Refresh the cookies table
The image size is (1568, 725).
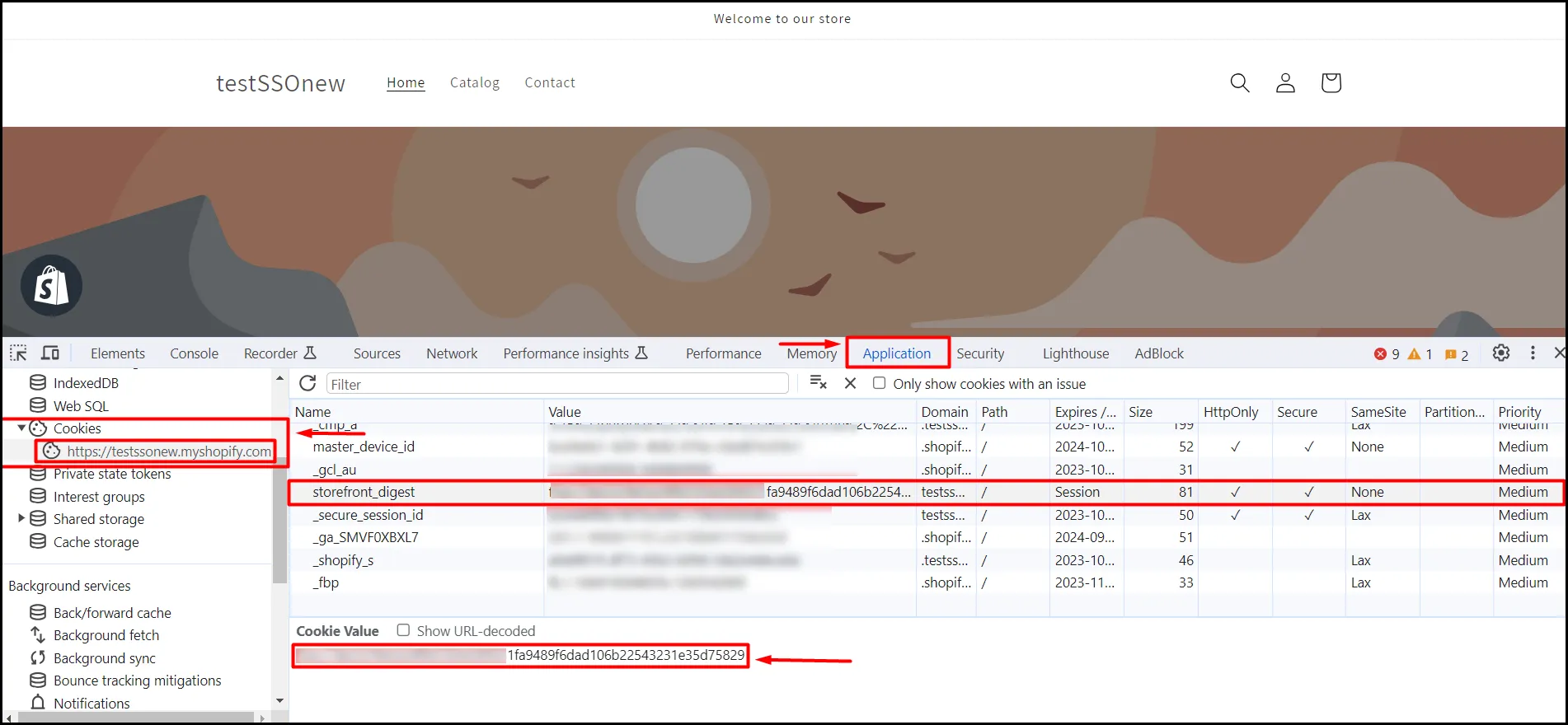pyautogui.click(x=307, y=383)
